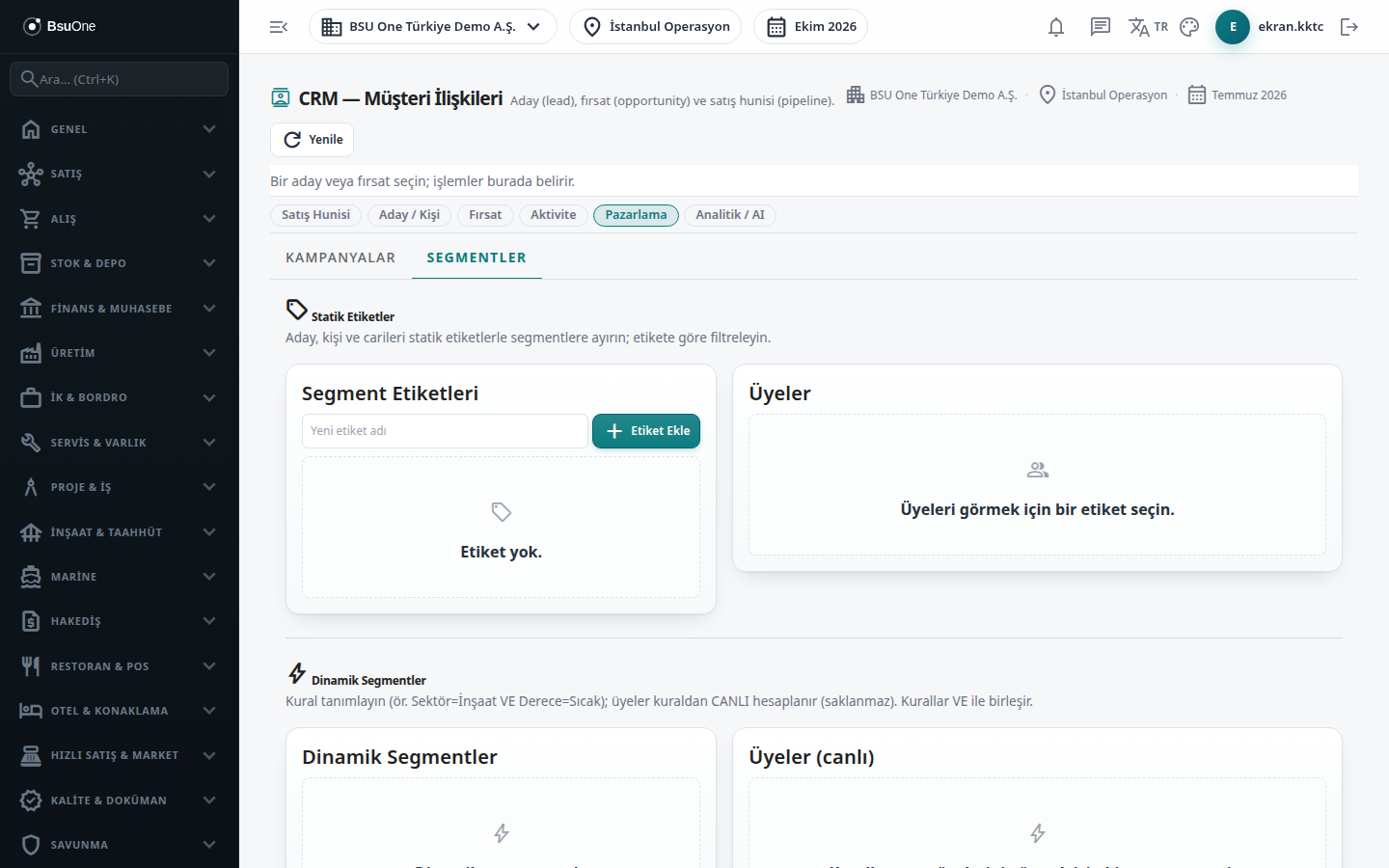Viewport: 1389px width, 868px height.
Task: Open the Ekim 2026 period picker
Action: (810, 27)
